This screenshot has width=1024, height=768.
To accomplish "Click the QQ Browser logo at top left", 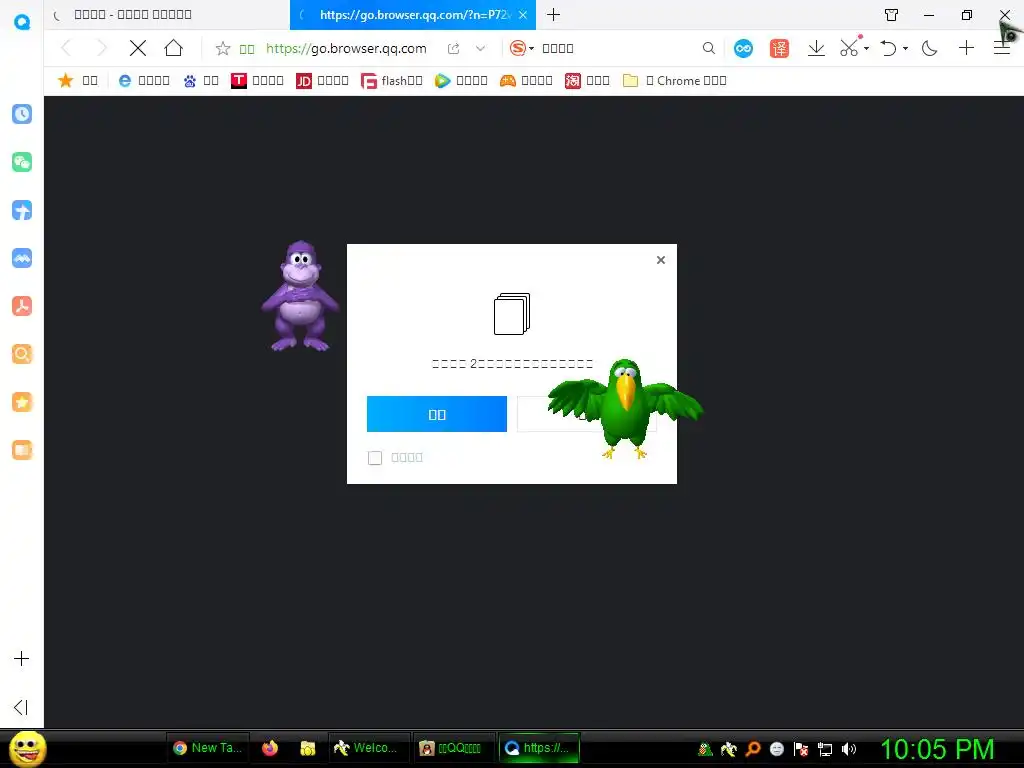I will coord(22,22).
